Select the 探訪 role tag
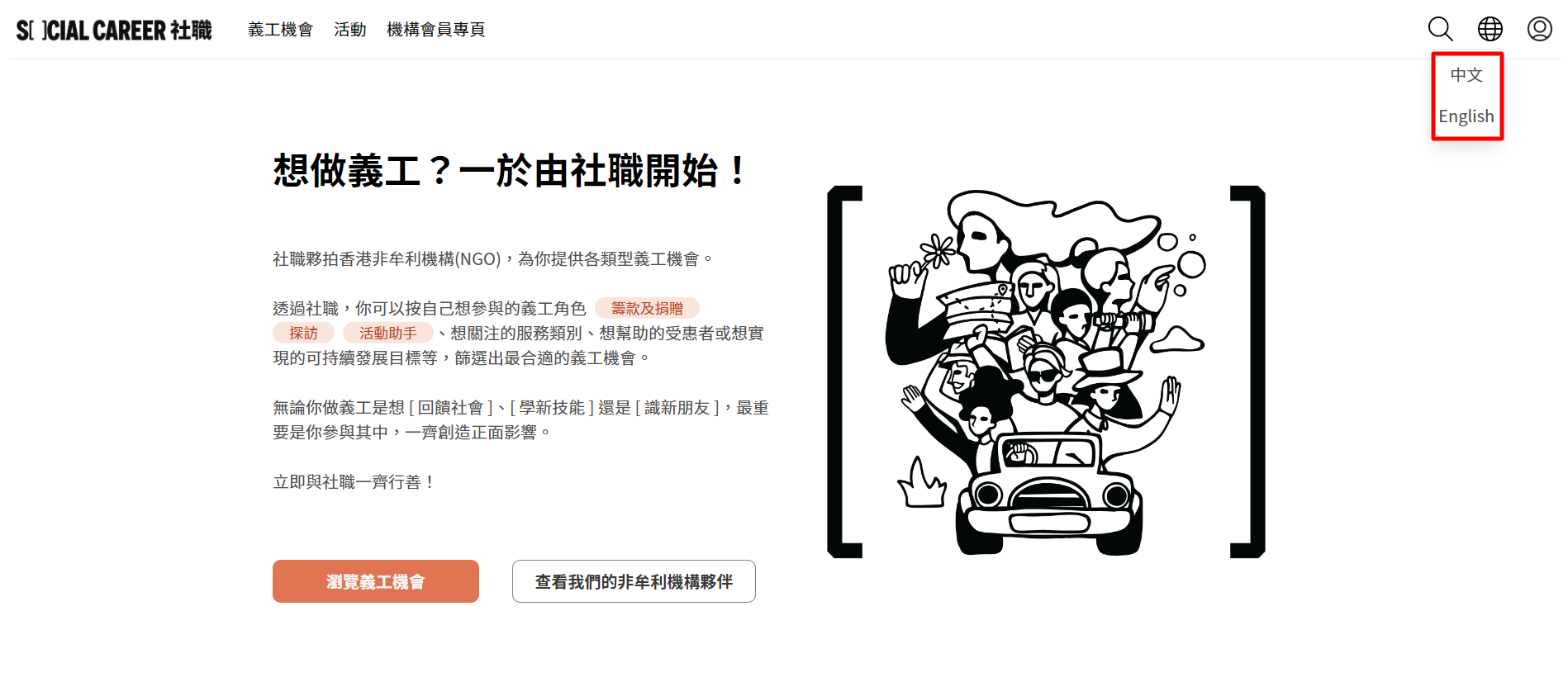The width and height of the screenshot is (1568, 682). (303, 333)
